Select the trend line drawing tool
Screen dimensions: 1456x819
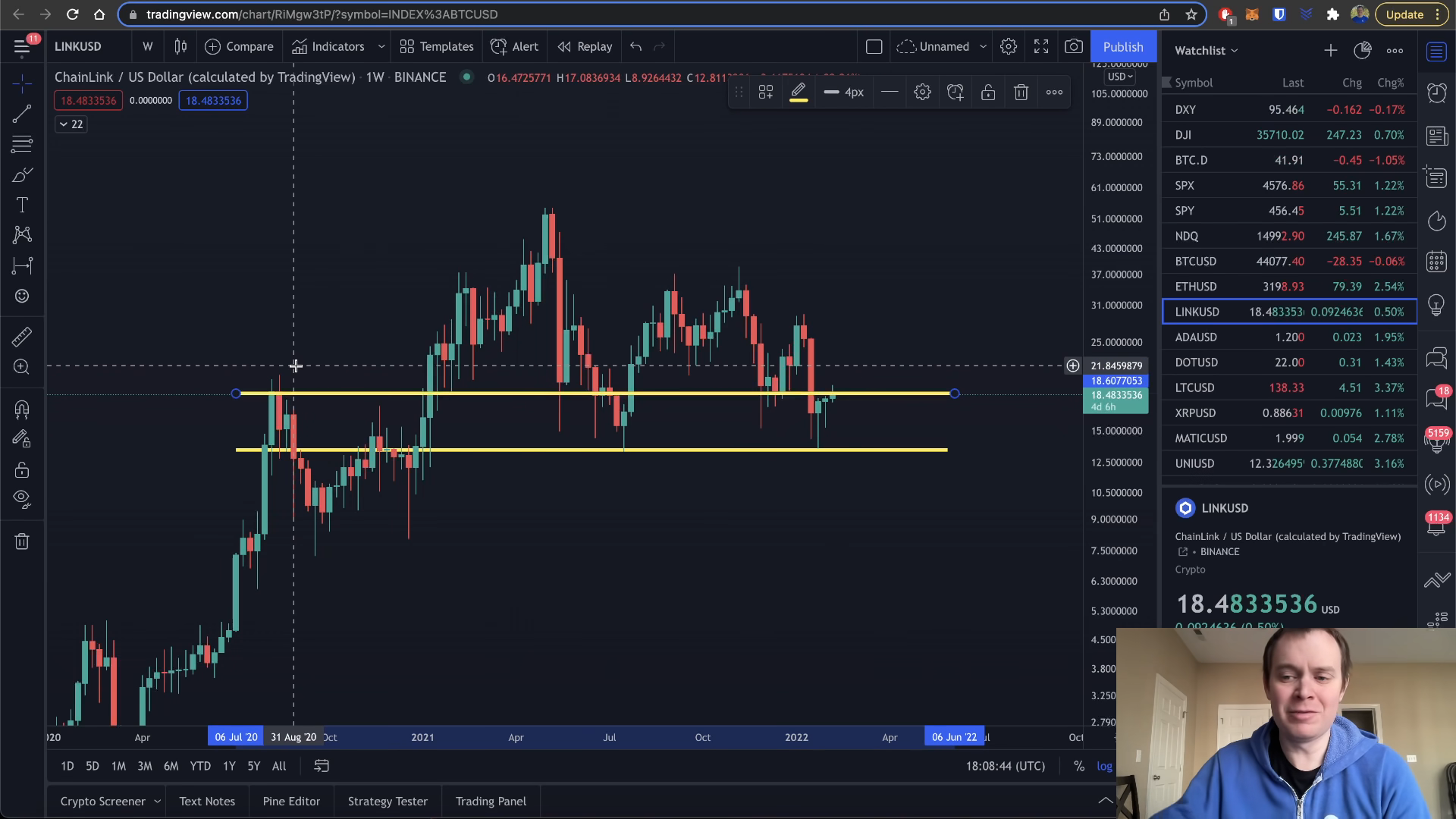pos(22,114)
